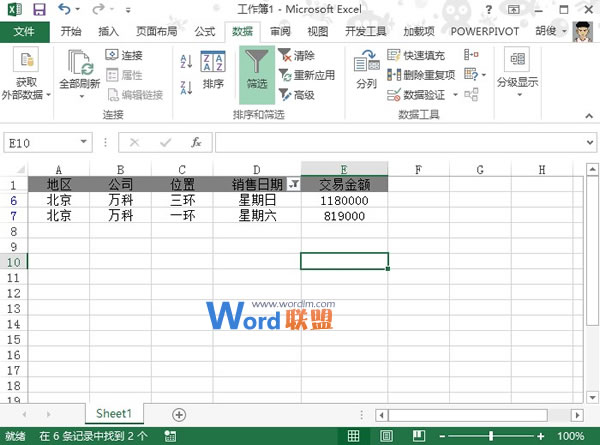Add a new sheet with plus icon
The width and height of the screenshot is (600, 445).
[x=179, y=414]
